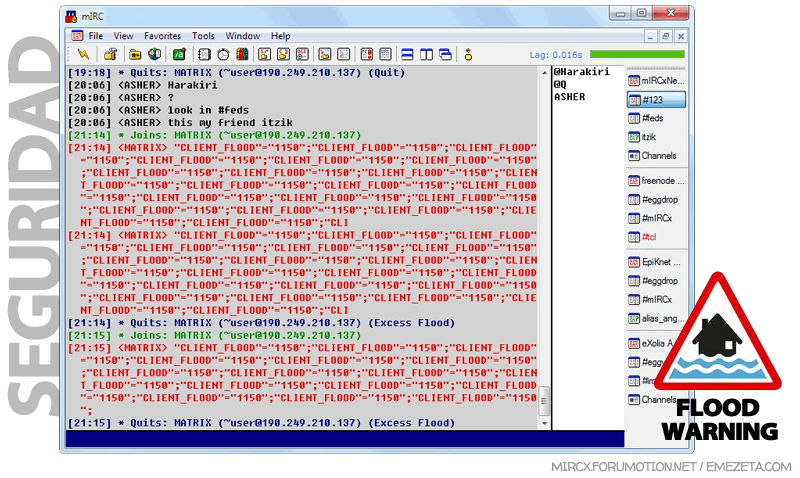
Task: Open the Log files toolbar icon
Action: [x=343, y=54]
